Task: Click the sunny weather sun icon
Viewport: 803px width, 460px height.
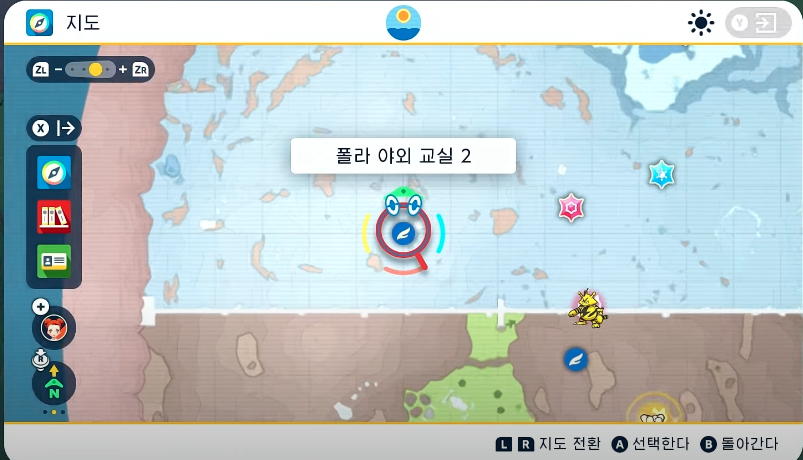Action: [701, 23]
